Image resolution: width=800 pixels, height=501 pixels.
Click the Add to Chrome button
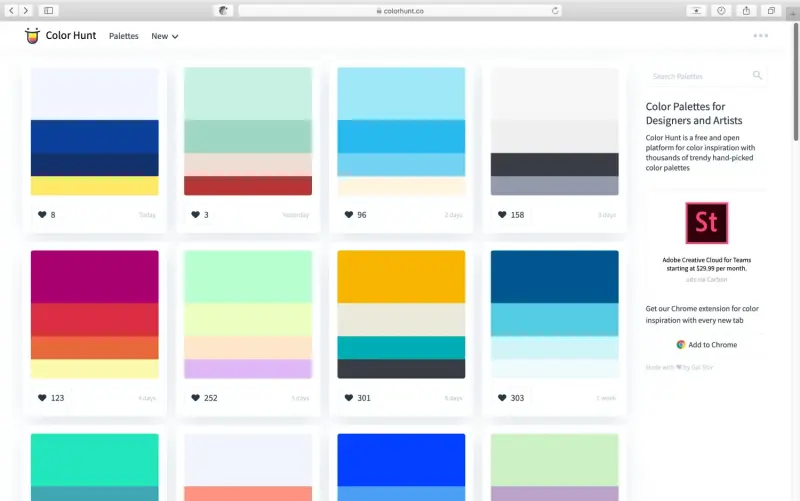pyautogui.click(x=707, y=345)
